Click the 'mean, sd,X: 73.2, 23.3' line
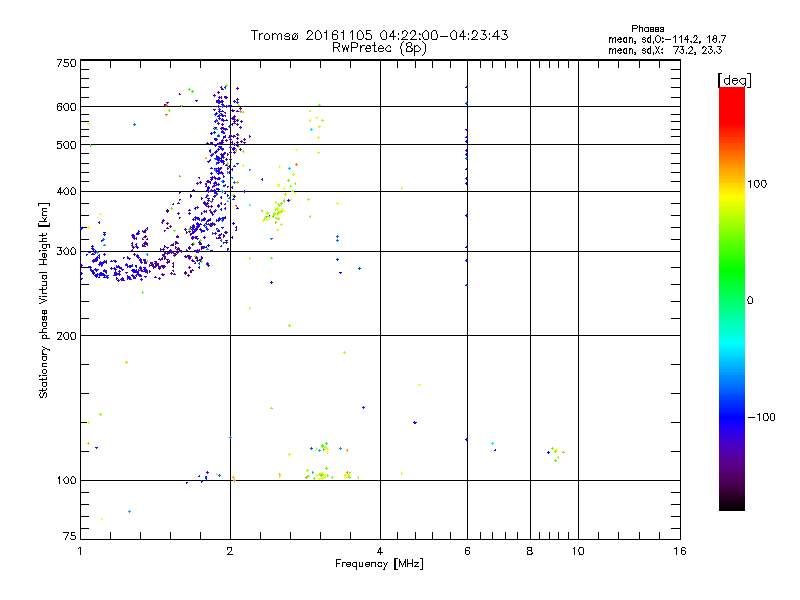This screenshot has width=800, height=600. (x=665, y=50)
